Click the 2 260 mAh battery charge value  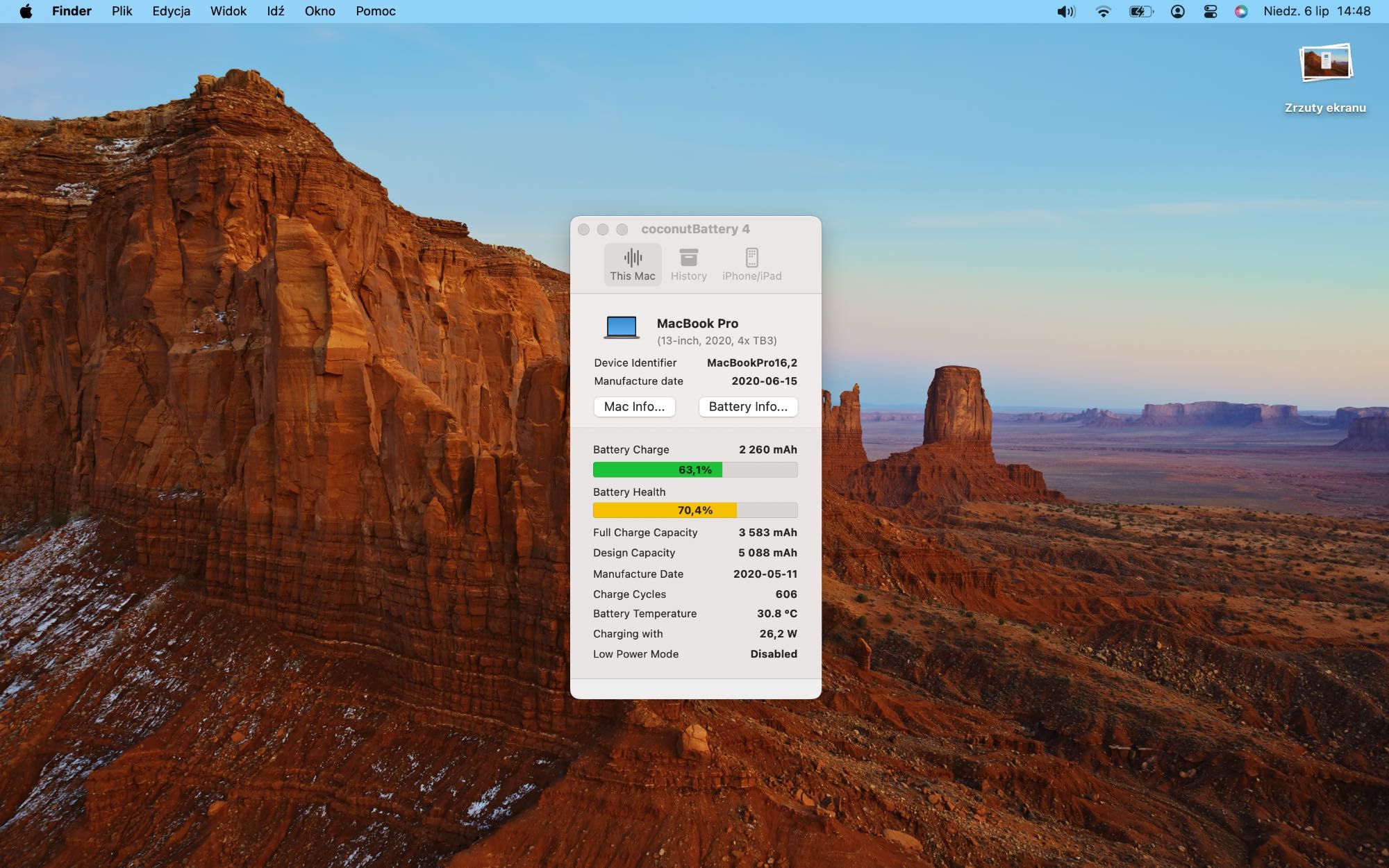(768, 450)
